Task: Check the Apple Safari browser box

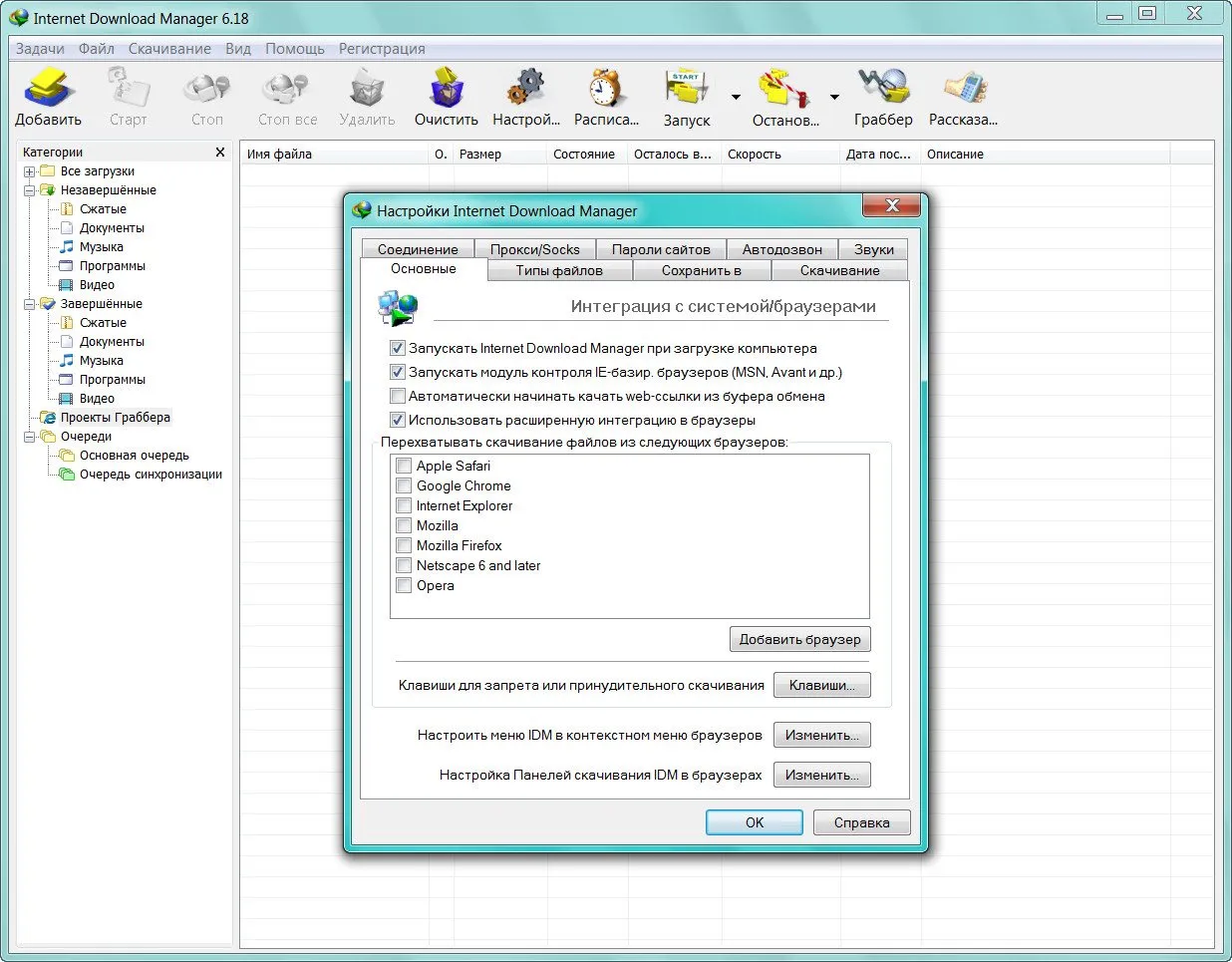Action: click(x=404, y=466)
